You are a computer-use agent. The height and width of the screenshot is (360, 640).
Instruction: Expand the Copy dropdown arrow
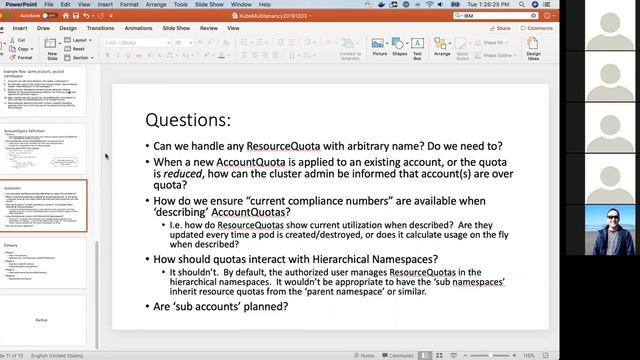pyautogui.click(x=32, y=49)
